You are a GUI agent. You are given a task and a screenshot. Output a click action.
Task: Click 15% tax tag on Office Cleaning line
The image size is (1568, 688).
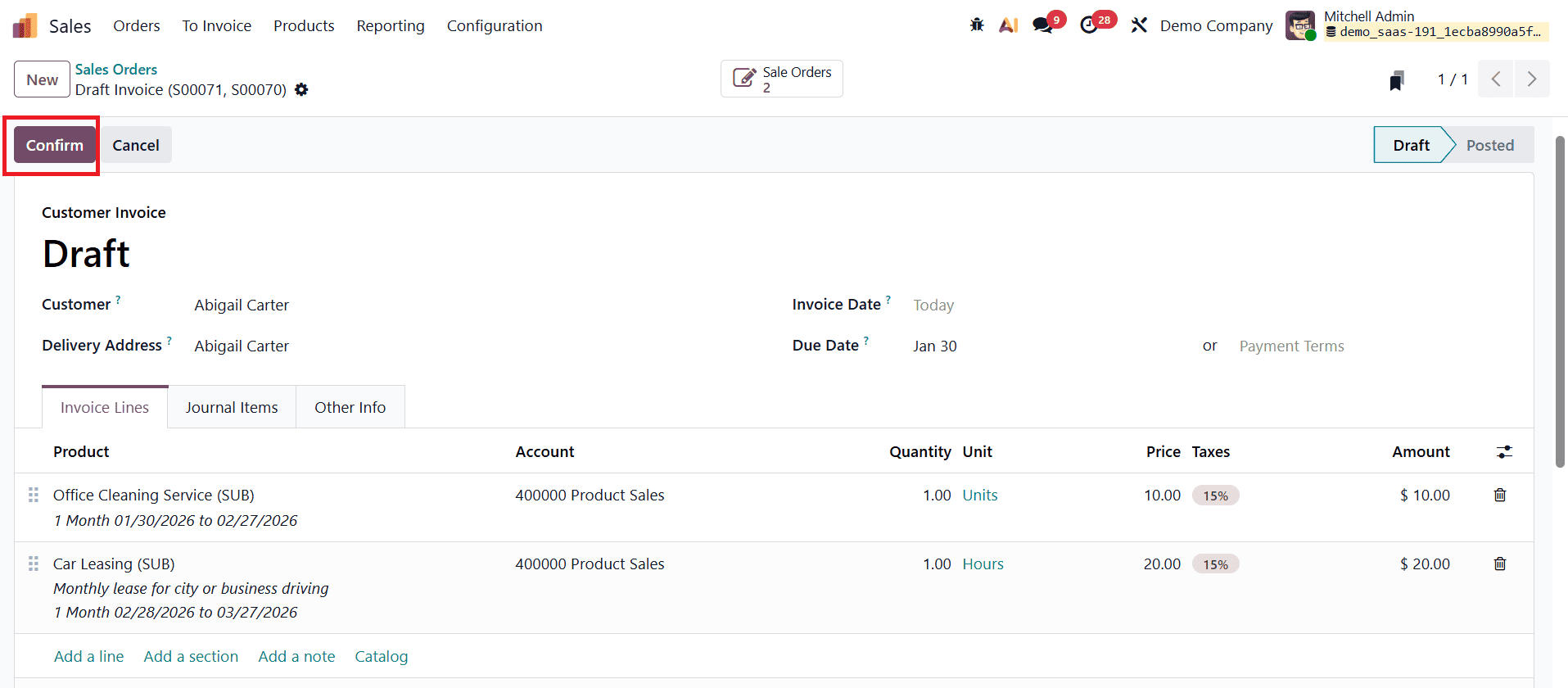1216,496
